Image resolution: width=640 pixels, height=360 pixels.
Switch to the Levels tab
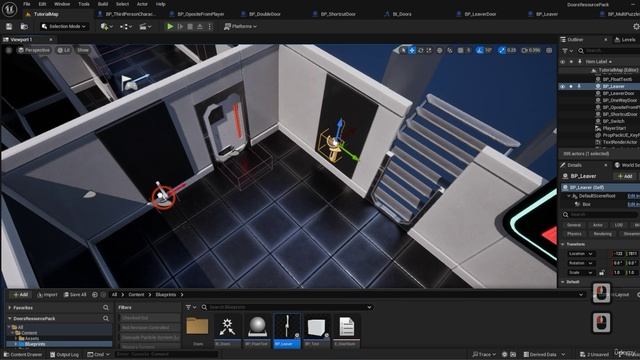click(625, 40)
